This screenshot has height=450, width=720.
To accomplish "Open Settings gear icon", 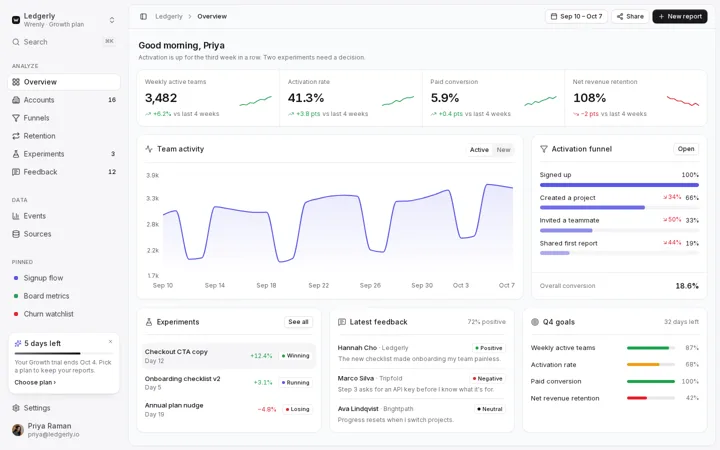I will pos(16,408).
